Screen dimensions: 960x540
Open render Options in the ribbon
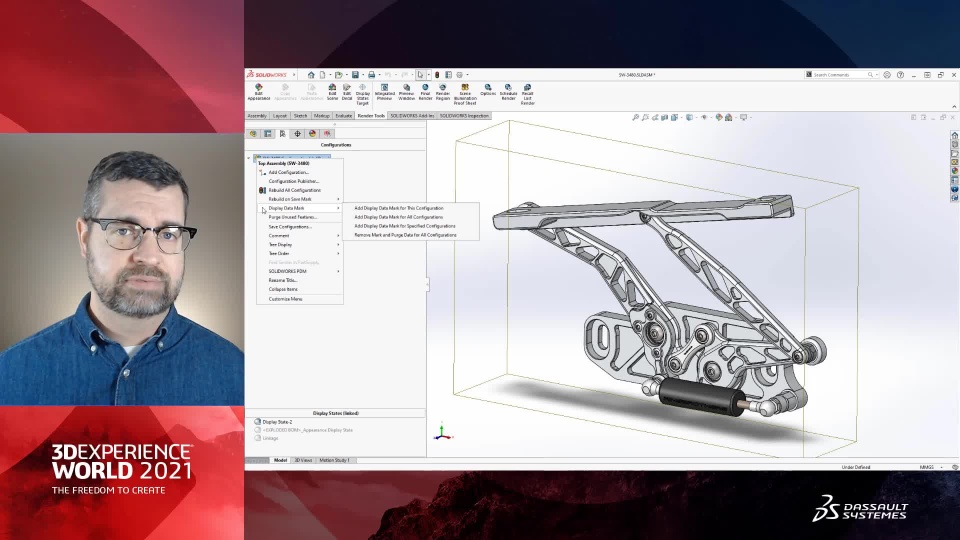(x=488, y=90)
